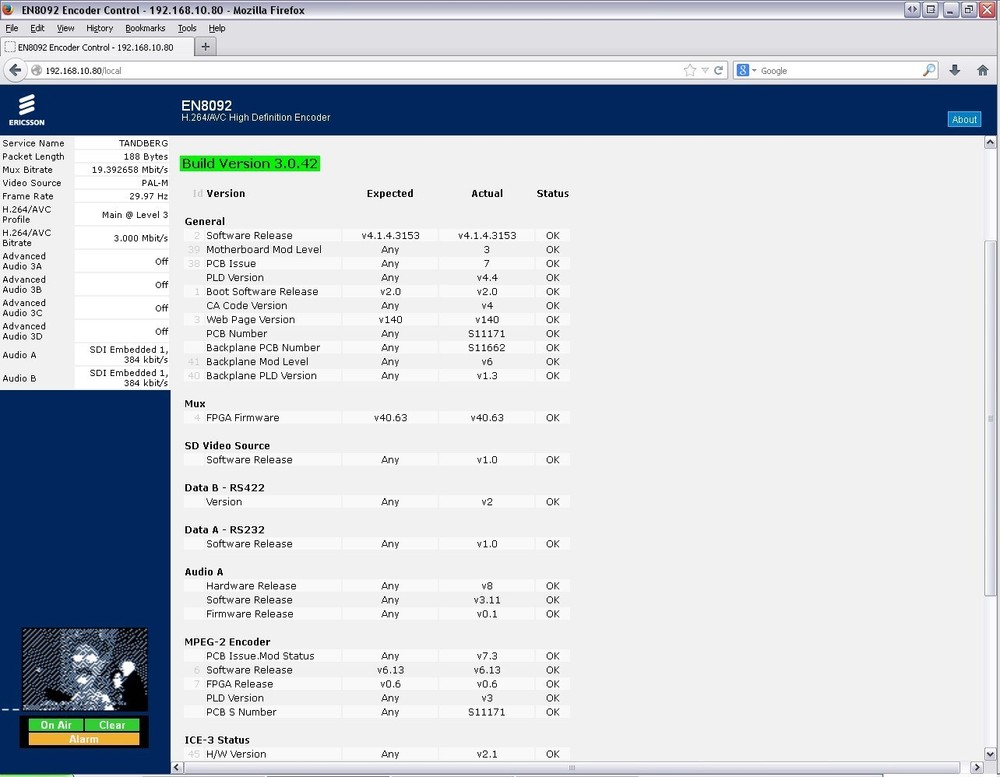
Task: Open the Bookmarks menu
Action: tap(145, 28)
